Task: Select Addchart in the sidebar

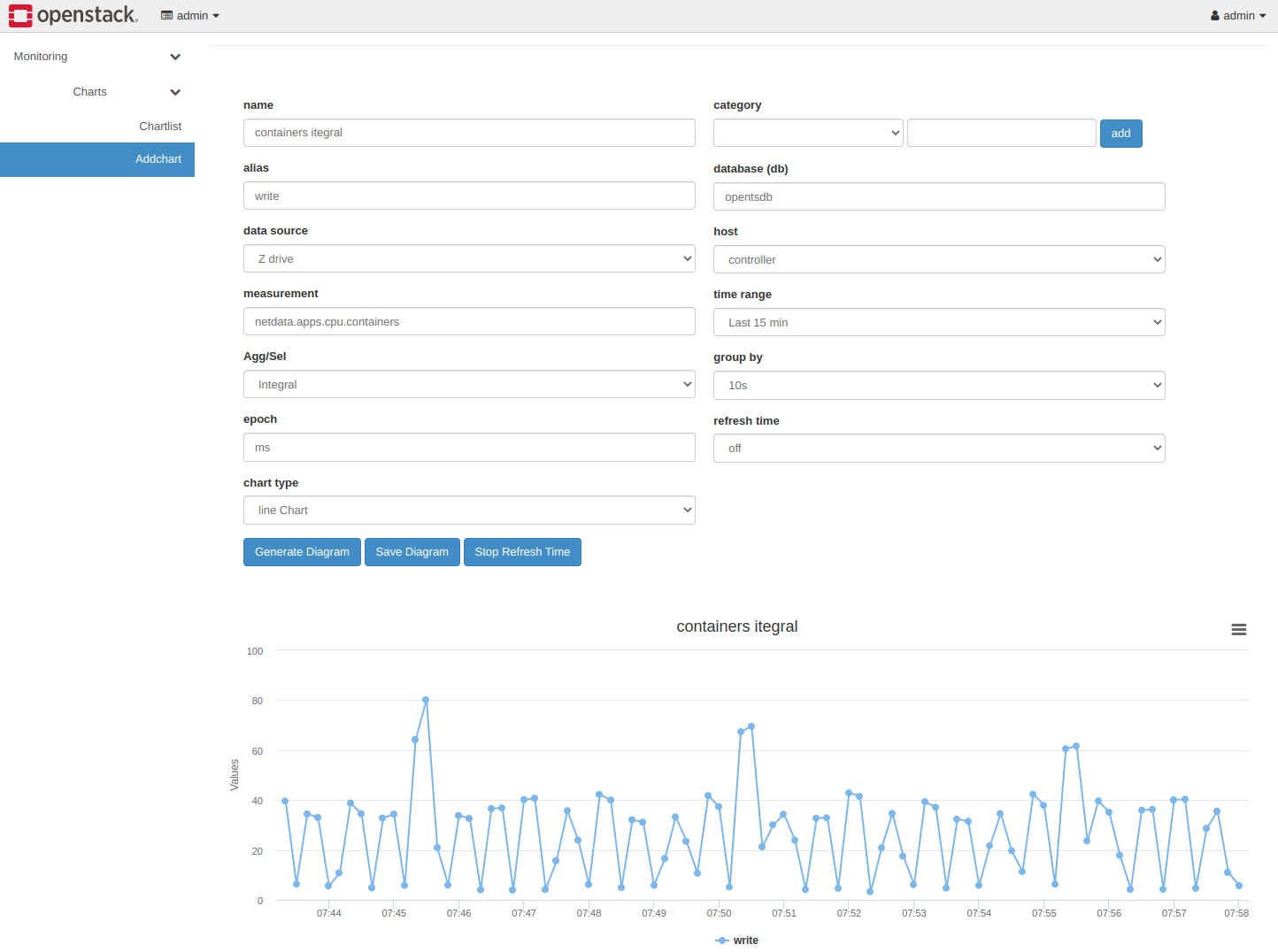Action: (158, 159)
